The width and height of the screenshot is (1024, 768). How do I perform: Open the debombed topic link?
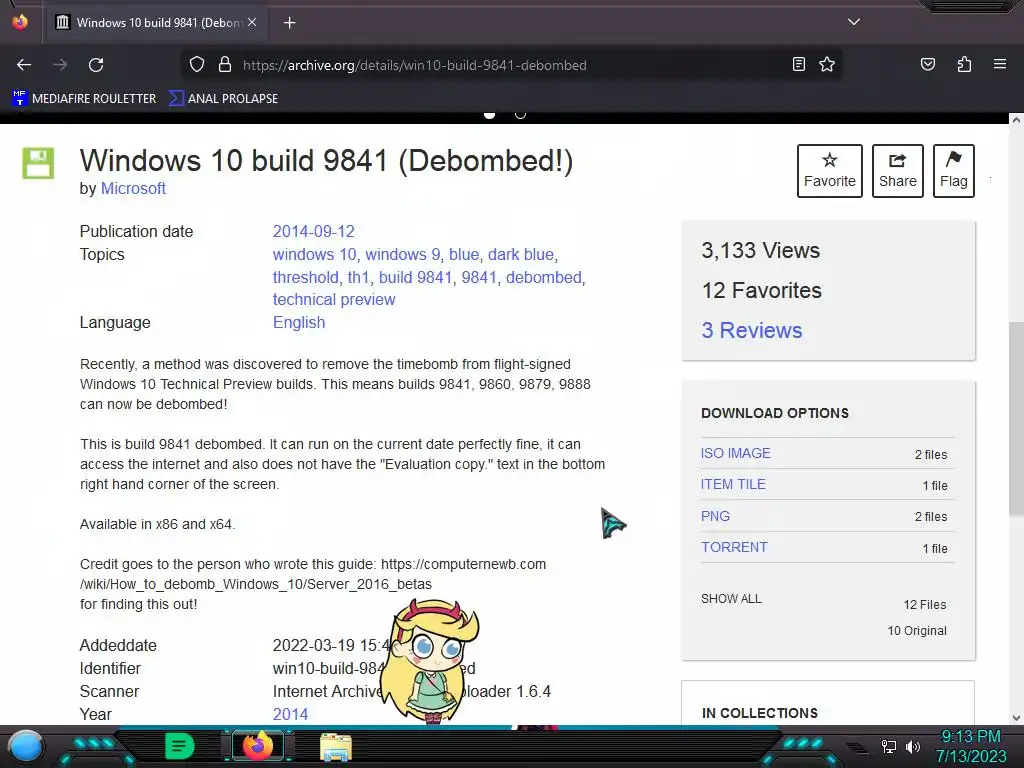coord(543,277)
